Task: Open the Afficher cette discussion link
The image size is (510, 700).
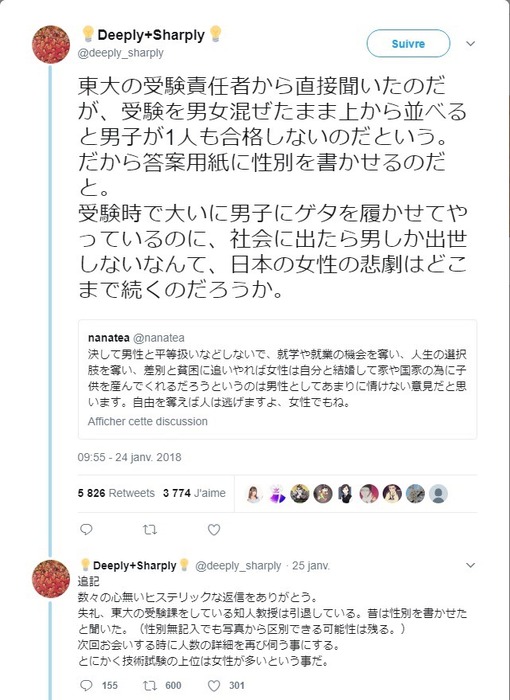Action: point(147,421)
